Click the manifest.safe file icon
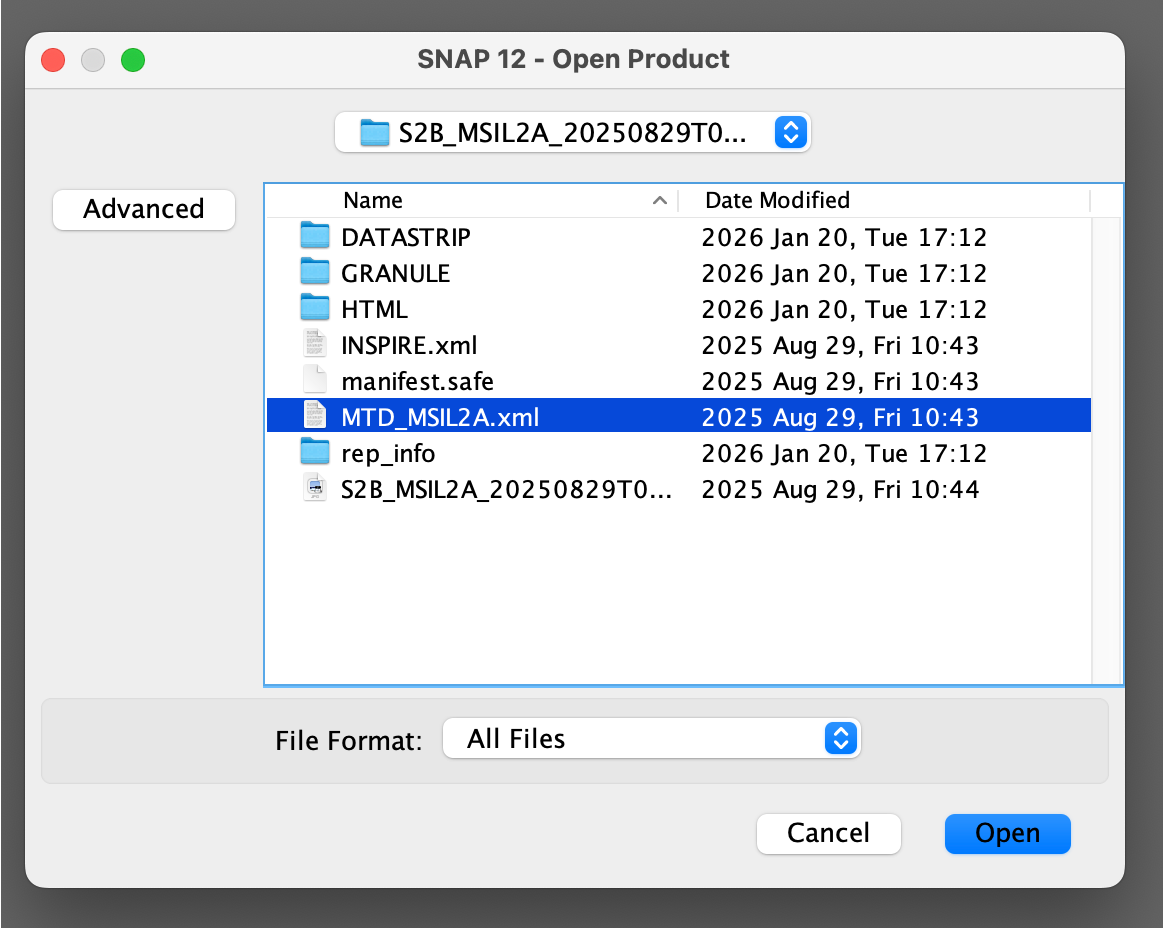Viewport: 1164px width, 928px height. 315,381
